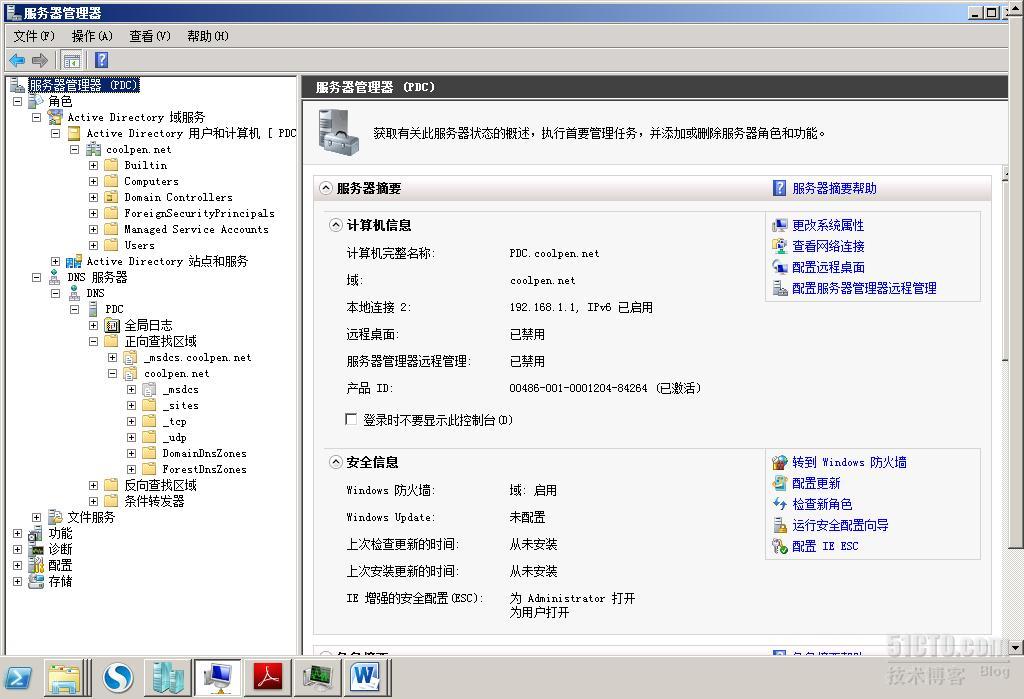Open the 文件(F) menu
The width and height of the screenshot is (1024, 699).
(x=35, y=36)
